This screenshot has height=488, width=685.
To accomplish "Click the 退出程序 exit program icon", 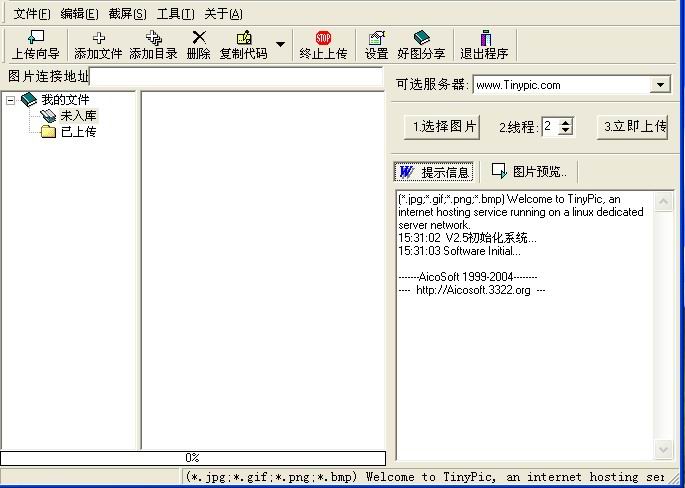I will point(484,45).
